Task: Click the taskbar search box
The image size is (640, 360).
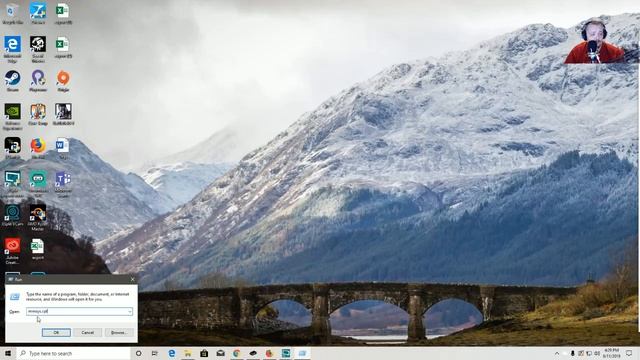Action: tap(73, 353)
